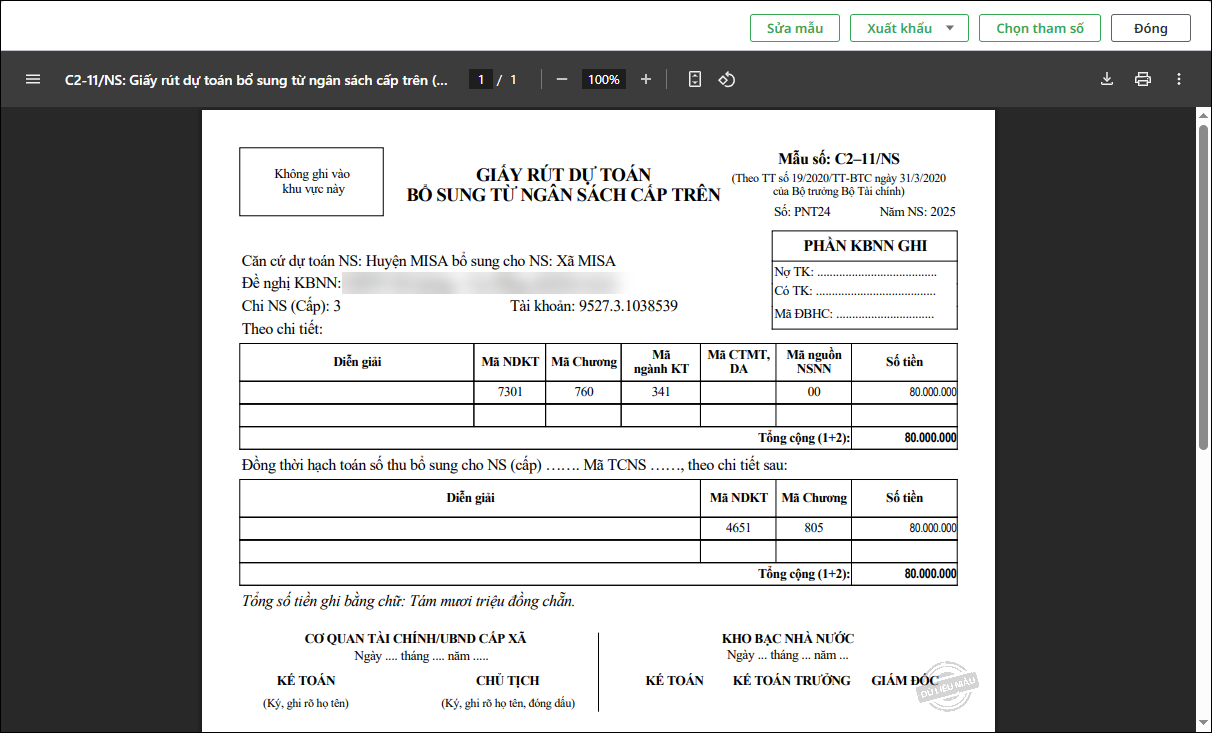The image size is (1212, 733).
Task: Click the text Số: PNT24
Action: click(802, 212)
